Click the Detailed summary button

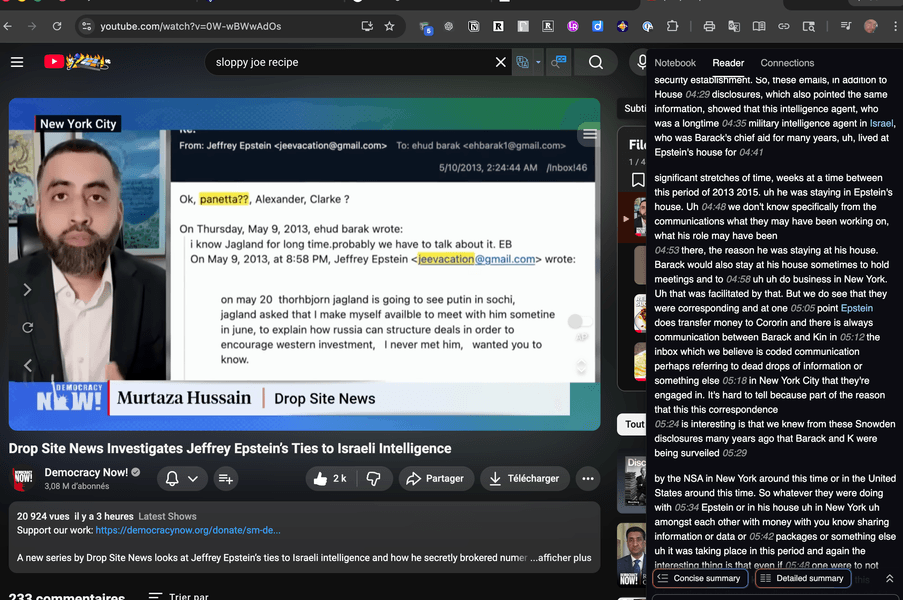pyautogui.click(x=802, y=579)
